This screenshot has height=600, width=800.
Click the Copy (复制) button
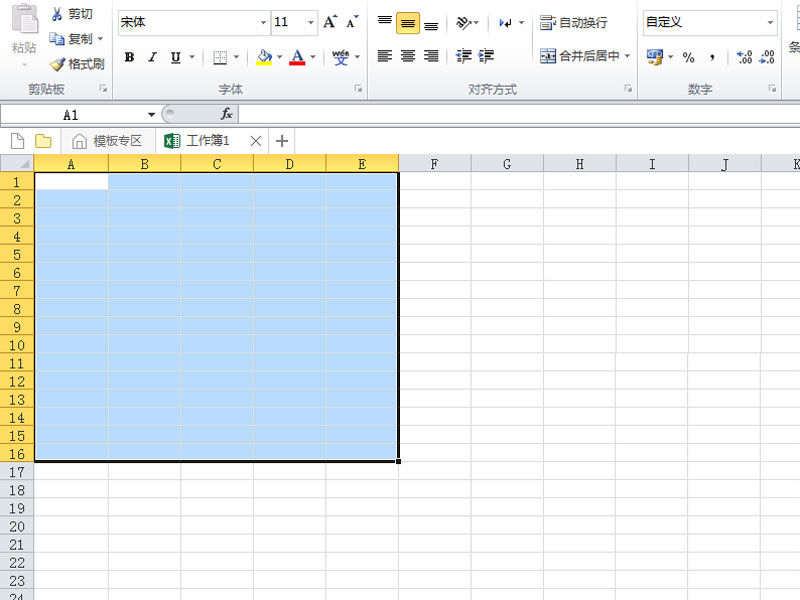point(71,39)
